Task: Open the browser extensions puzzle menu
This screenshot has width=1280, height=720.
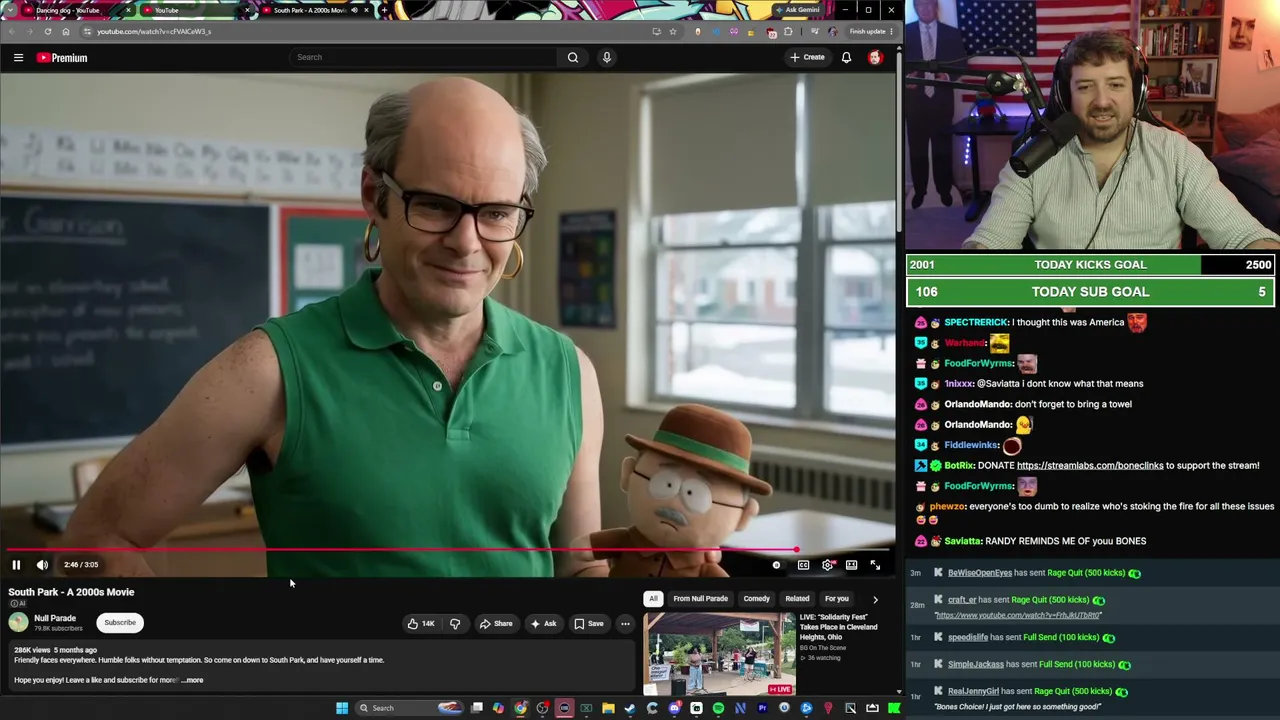Action: (x=788, y=31)
